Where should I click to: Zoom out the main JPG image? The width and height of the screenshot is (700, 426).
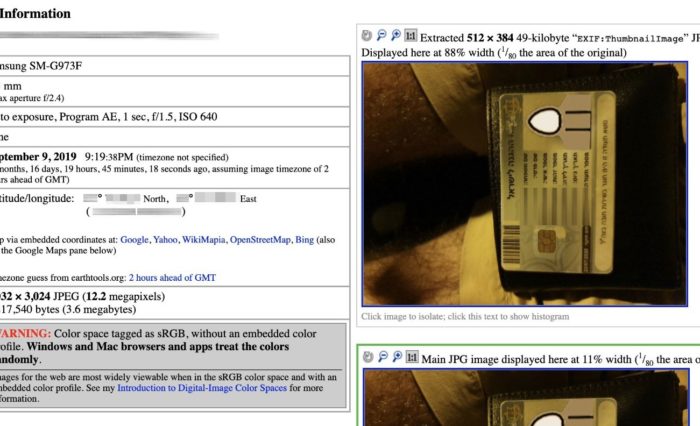(x=383, y=356)
